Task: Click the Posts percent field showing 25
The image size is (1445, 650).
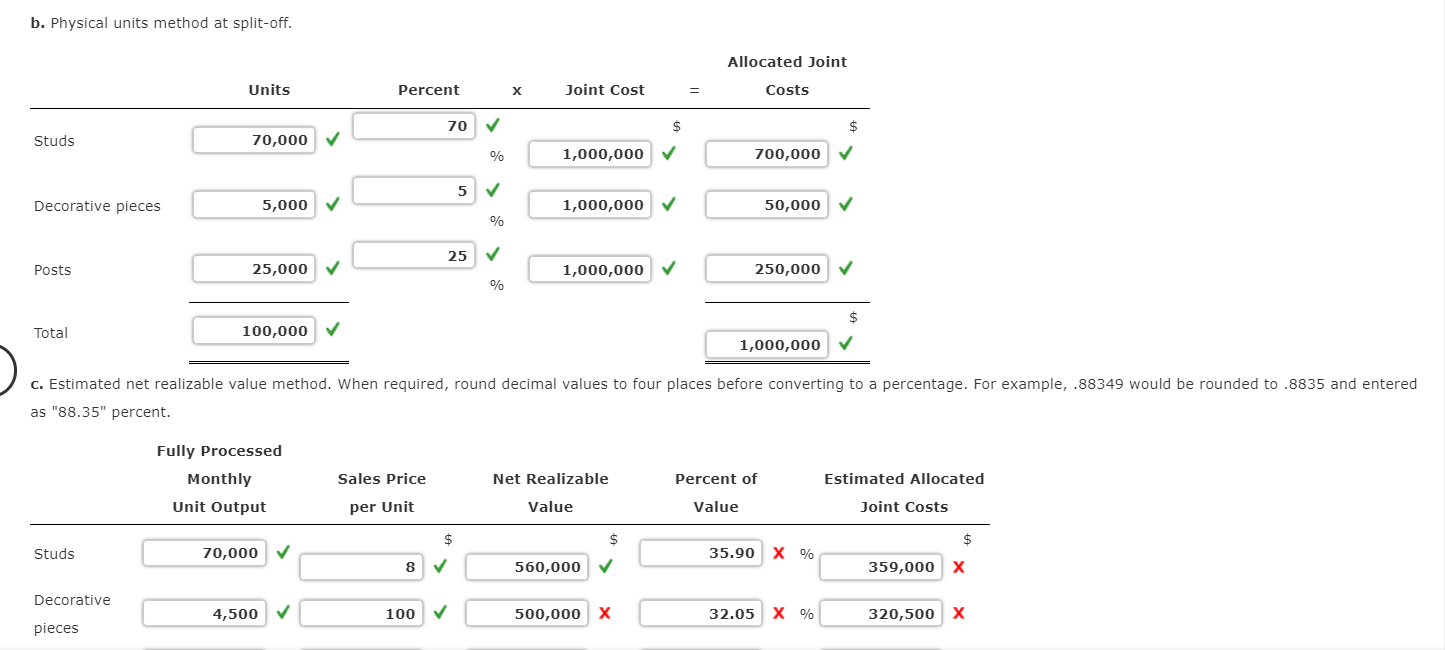Action: [x=413, y=255]
